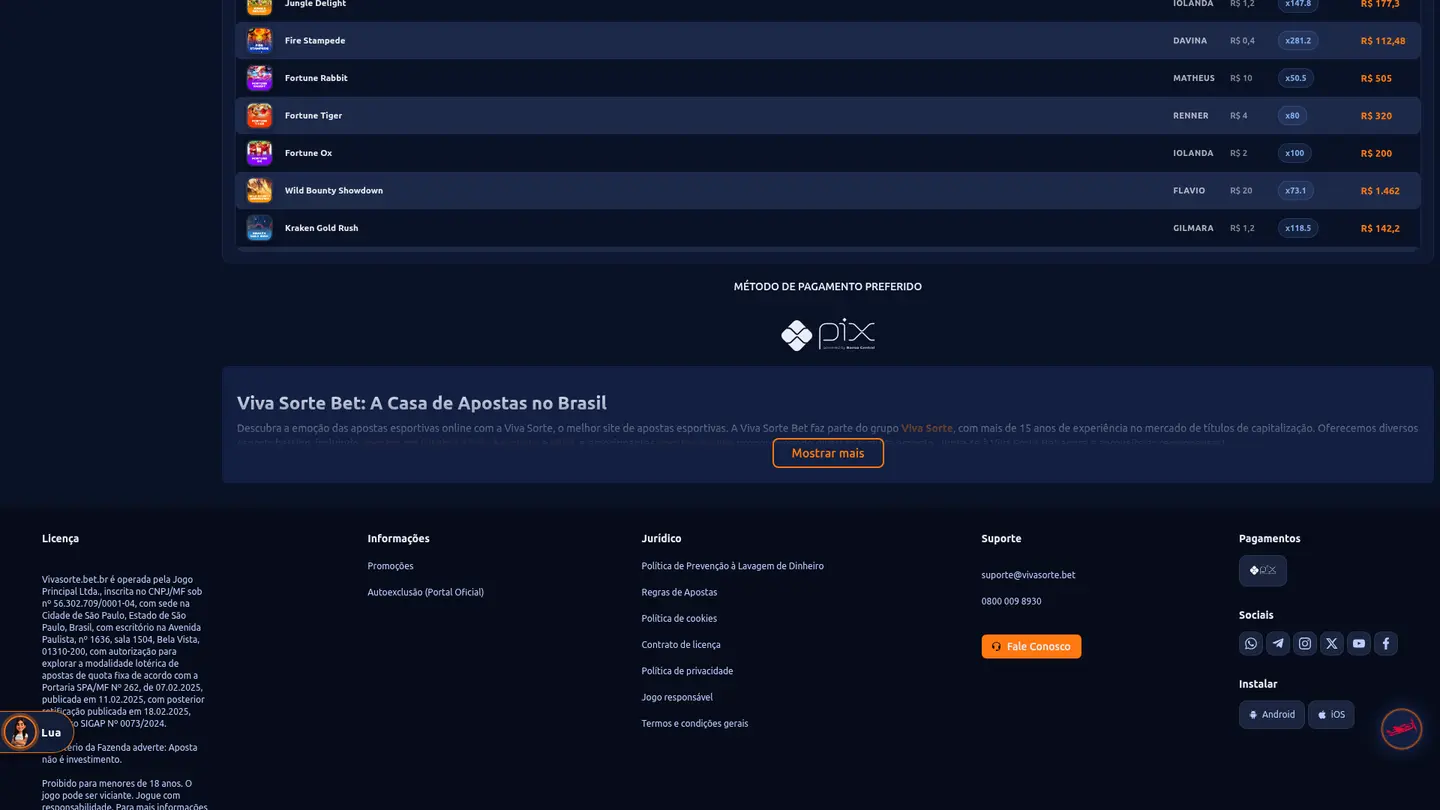Open the Política de privacidade link
The width and height of the screenshot is (1440, 810).
tap(687, 671)
